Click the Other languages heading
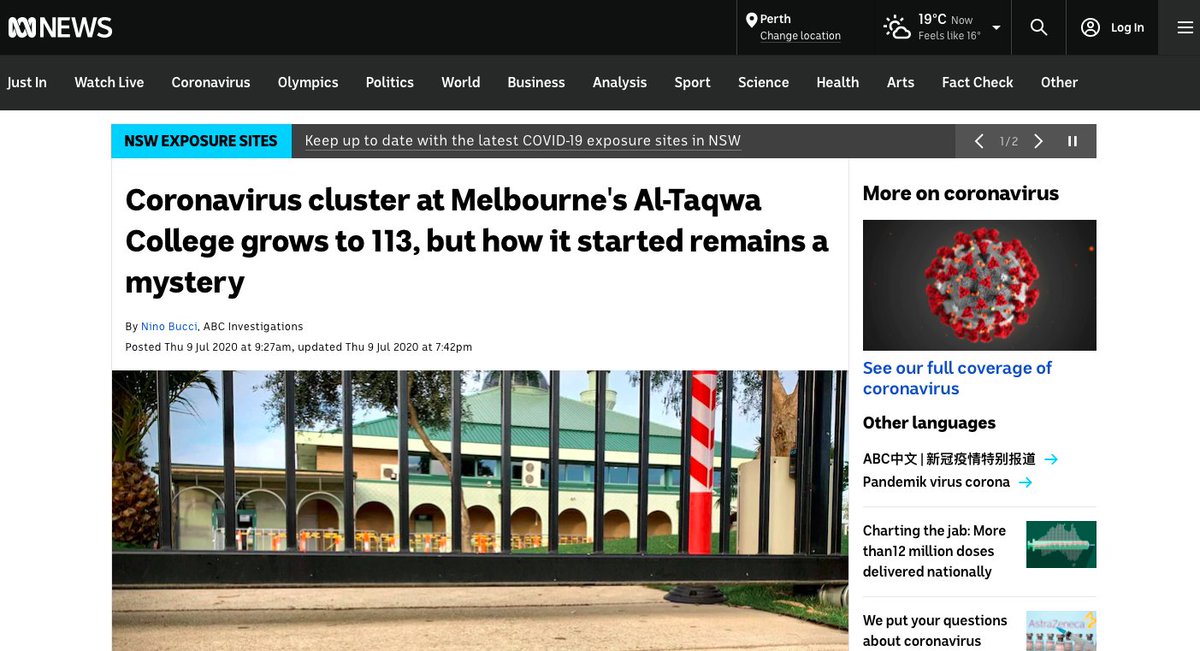Viewport: 1200px width, 651px height. tap(929, 423)
